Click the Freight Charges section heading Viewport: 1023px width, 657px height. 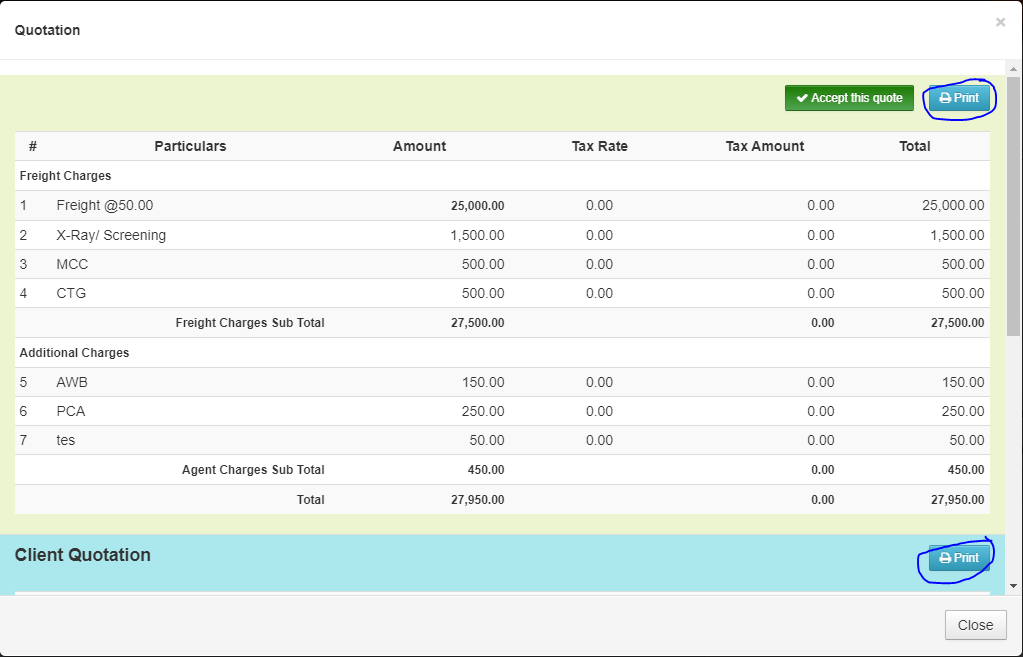click(x=65, y=176)
